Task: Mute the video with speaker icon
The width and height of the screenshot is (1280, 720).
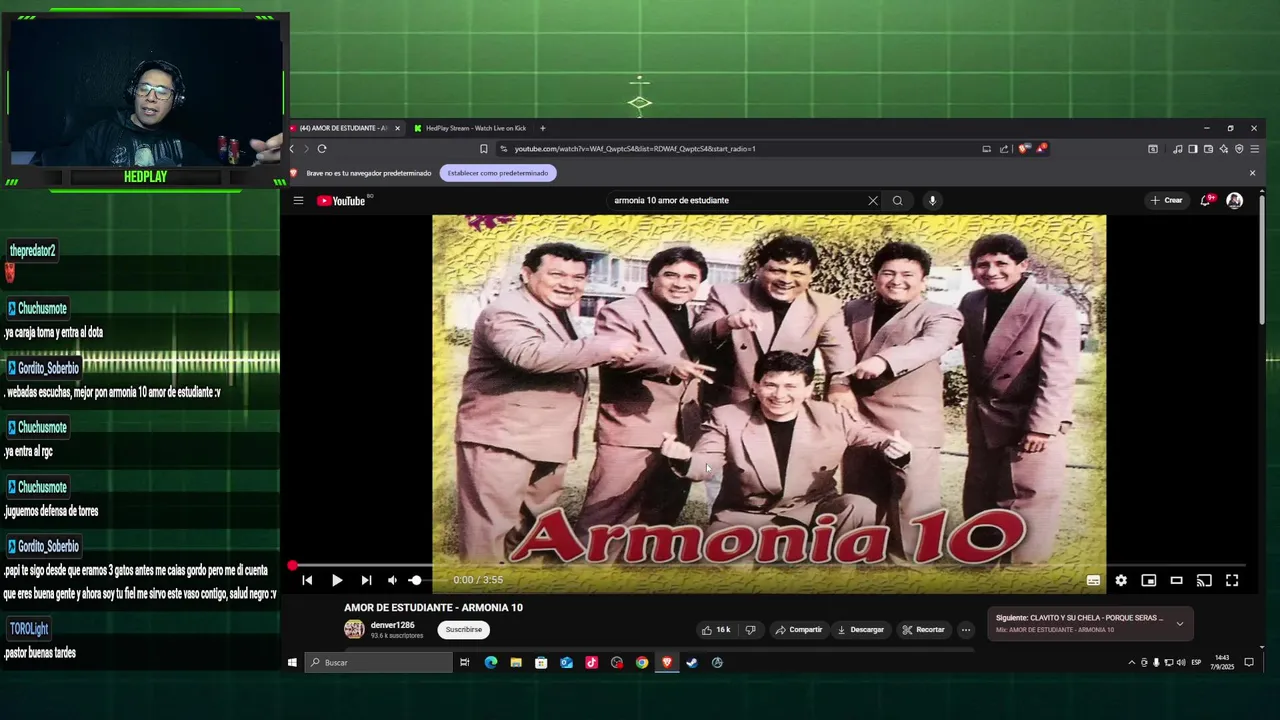Action: click(392, 580)
